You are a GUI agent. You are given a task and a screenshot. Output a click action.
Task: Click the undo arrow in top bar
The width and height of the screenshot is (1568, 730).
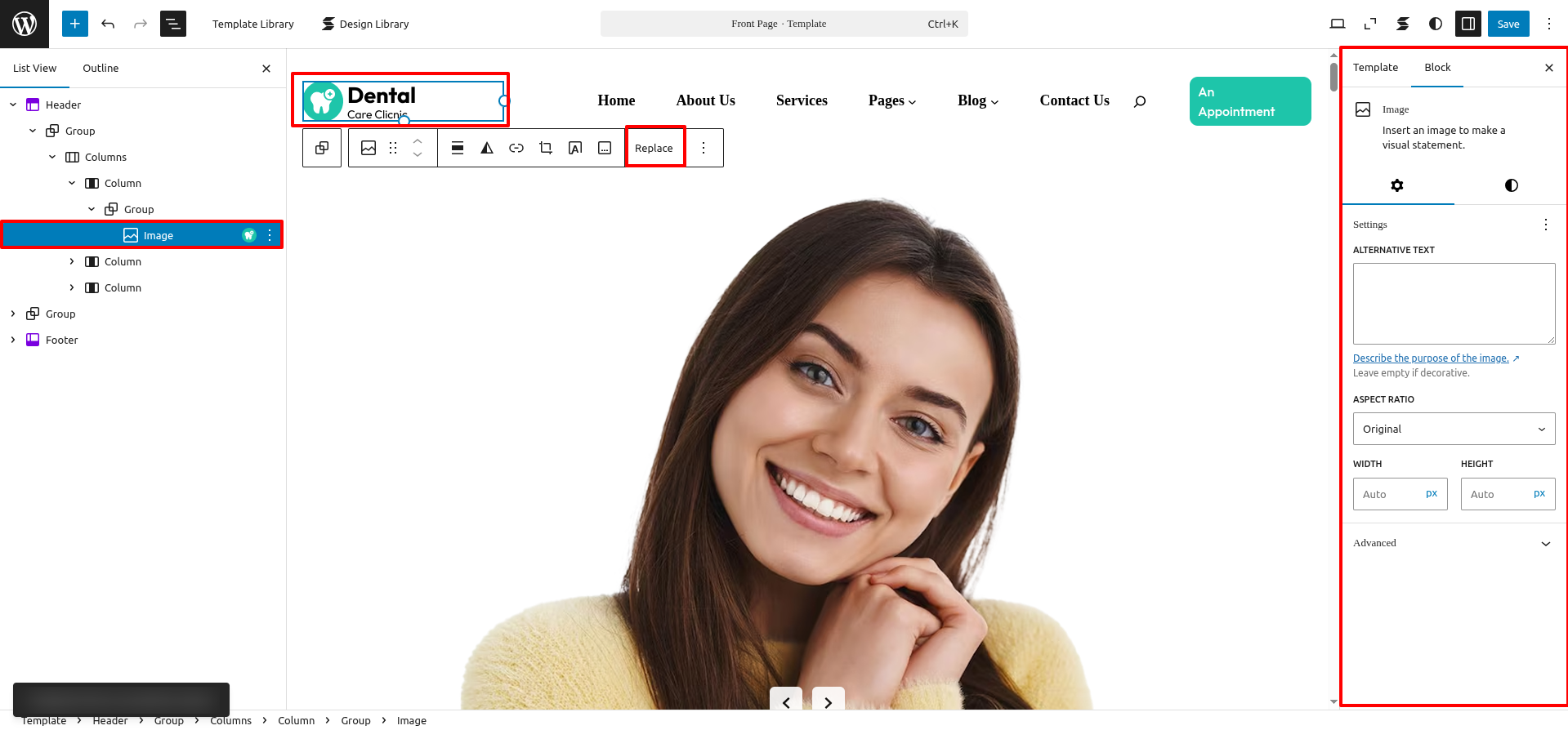[x=108, y=24]
